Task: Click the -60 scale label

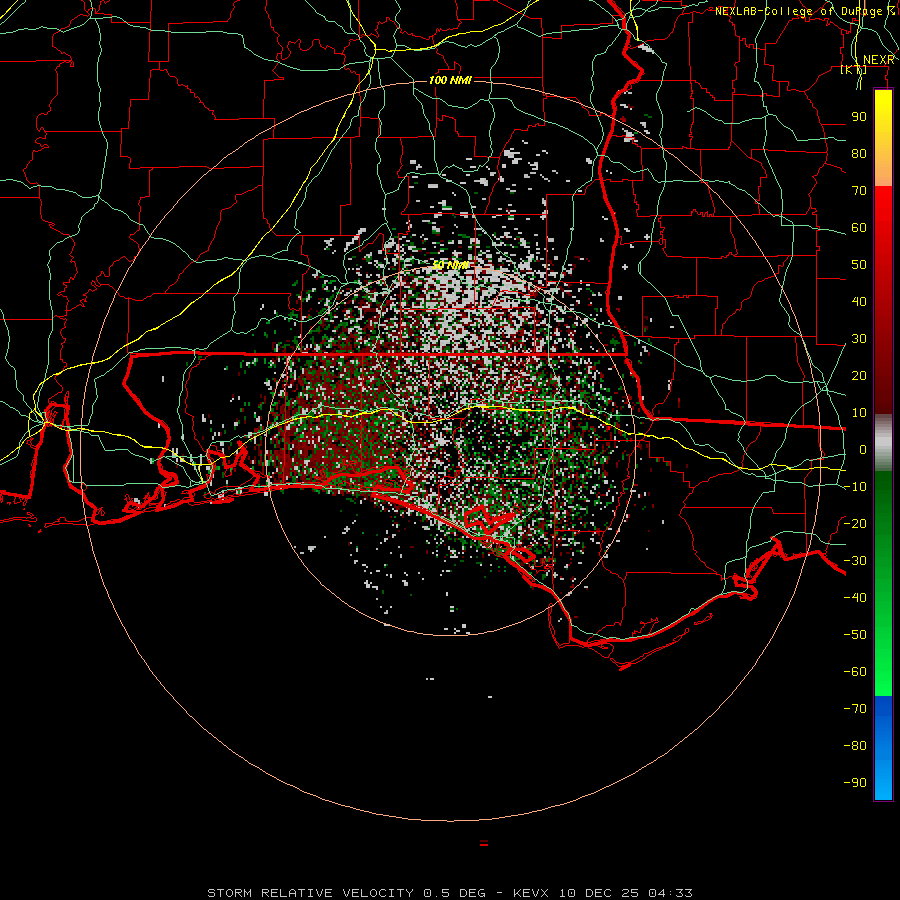Action: coord(855,672)
